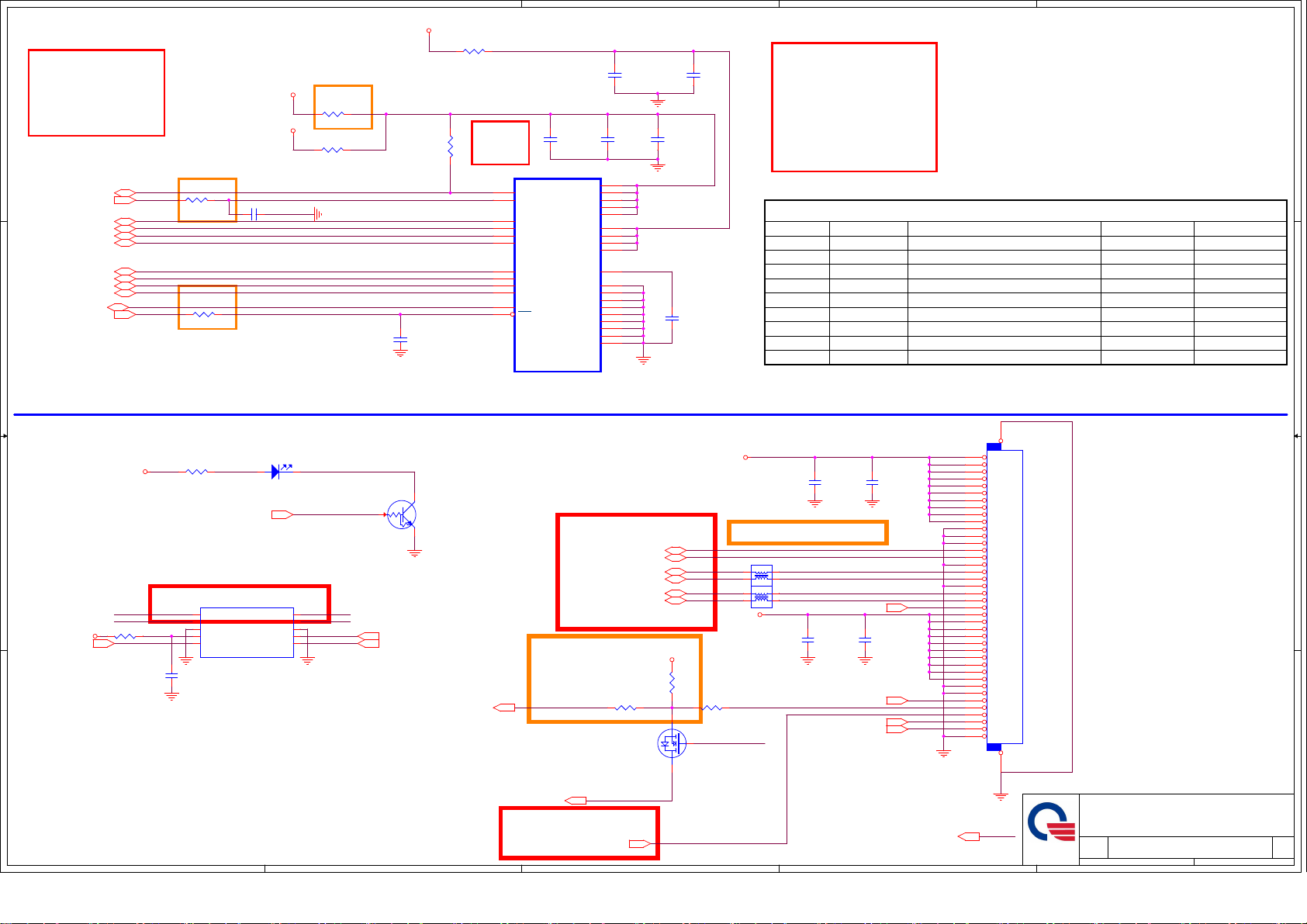Select the sideways ground symbol beside the series capacitor
The image size is (1307, 924).
click(317, 214)
